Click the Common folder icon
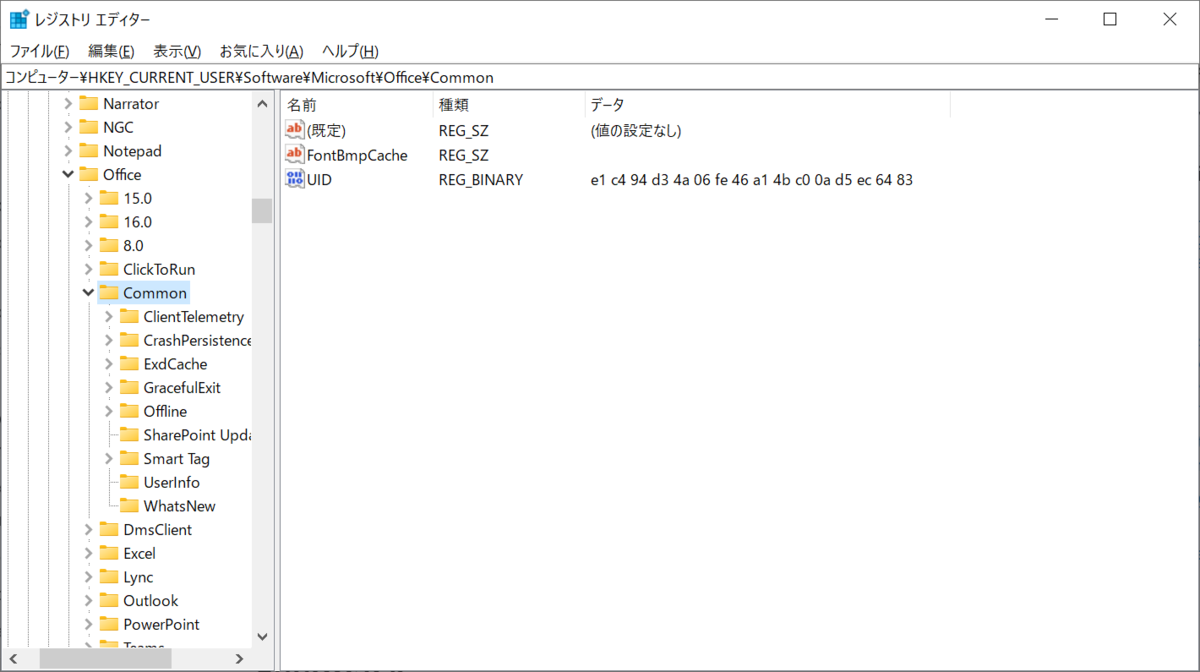 pyautogui.click(x=108, y=293)
